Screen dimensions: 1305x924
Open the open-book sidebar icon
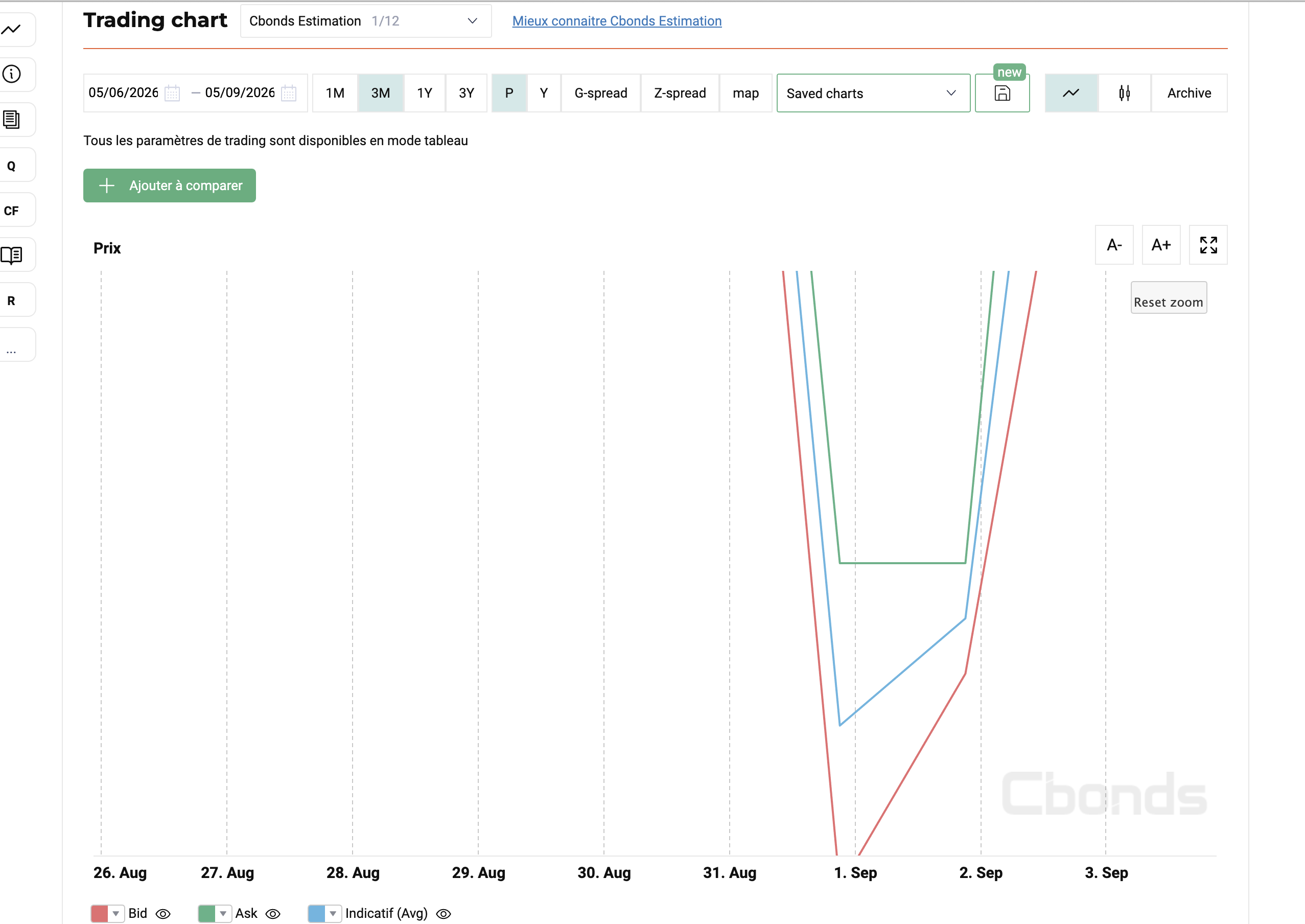tap(12, 255)
